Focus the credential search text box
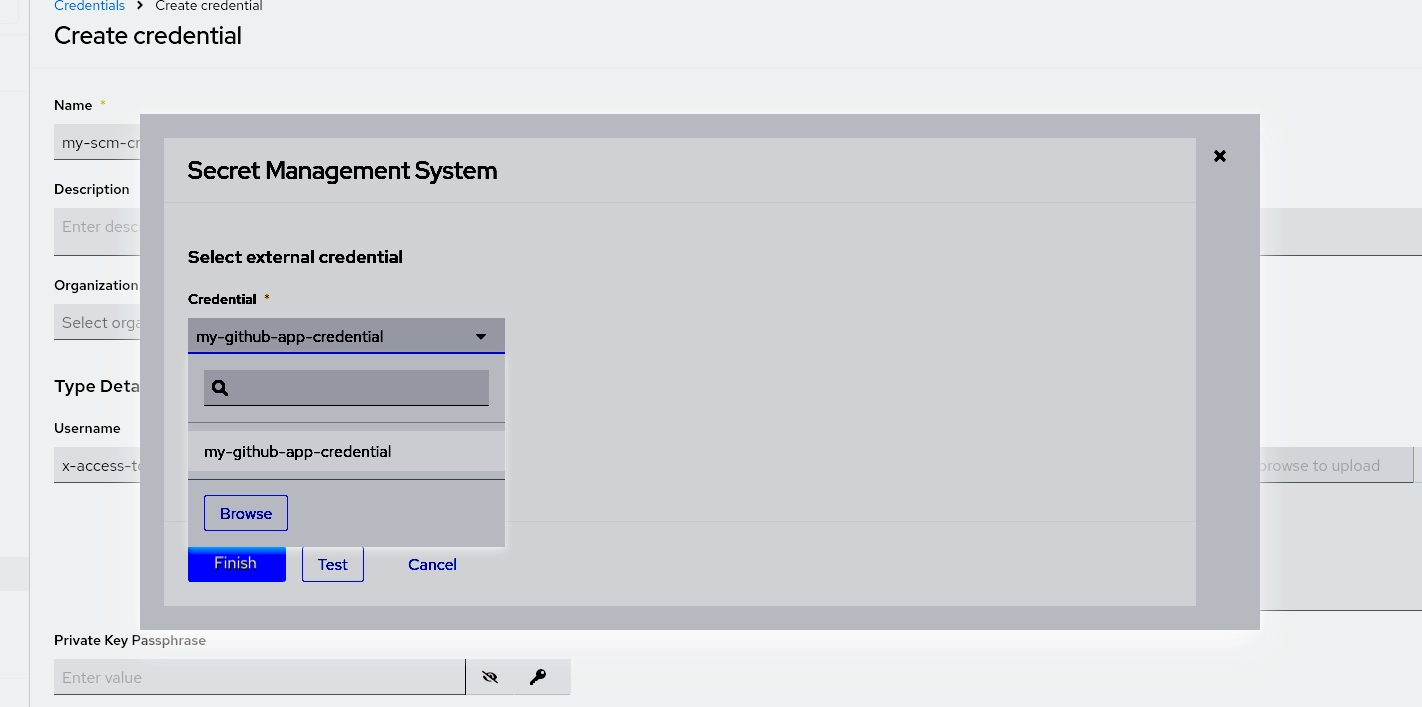Image resolution: width=1422 pixels, height=707 pixels. tap(360, 388)
